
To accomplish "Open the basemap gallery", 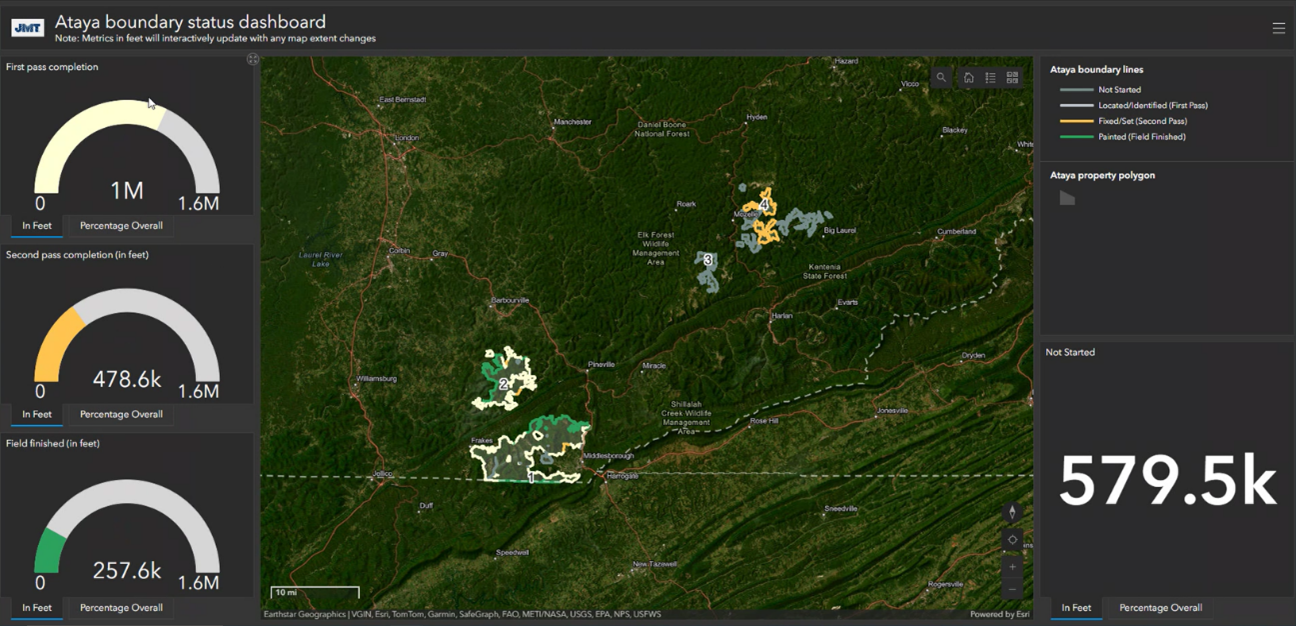I will 1012,78.
